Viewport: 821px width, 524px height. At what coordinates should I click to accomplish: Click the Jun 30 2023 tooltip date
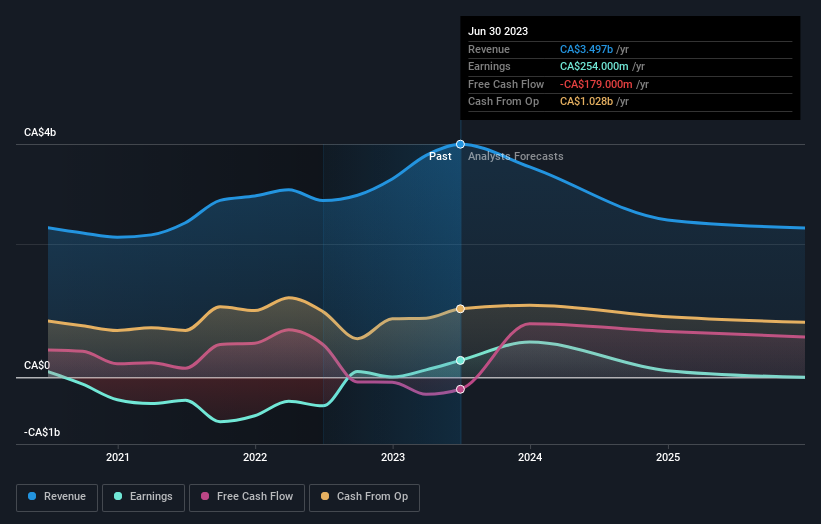498,31
